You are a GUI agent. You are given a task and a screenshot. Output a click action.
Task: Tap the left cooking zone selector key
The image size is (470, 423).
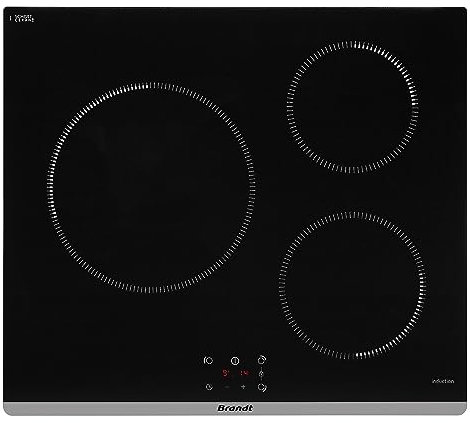click(x=208, y=361)
